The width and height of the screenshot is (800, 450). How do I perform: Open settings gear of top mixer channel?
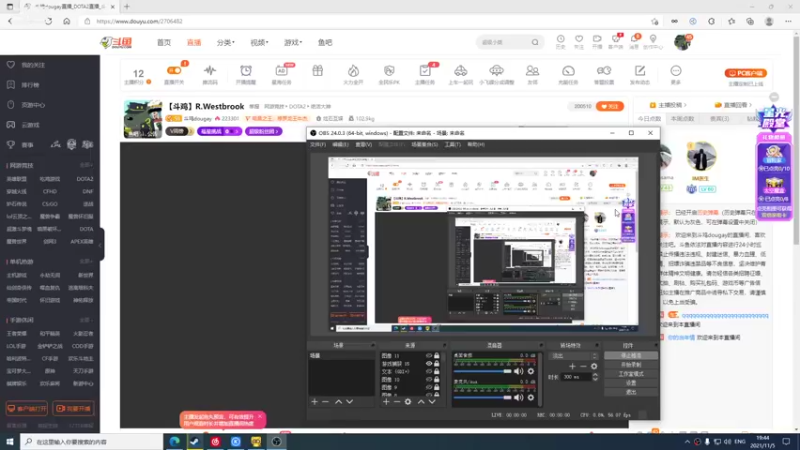click(531, 371)
